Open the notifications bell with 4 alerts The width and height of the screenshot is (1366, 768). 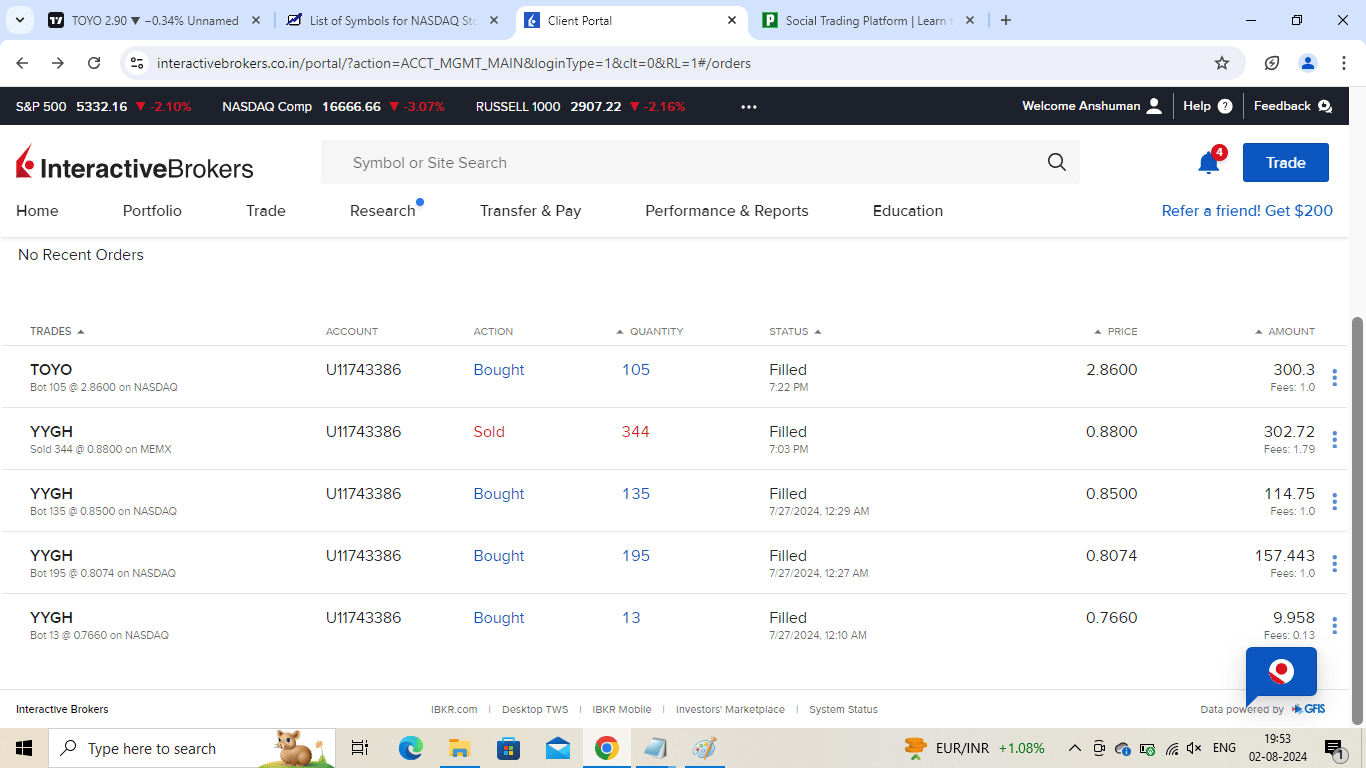click(x=1210, y=162)
